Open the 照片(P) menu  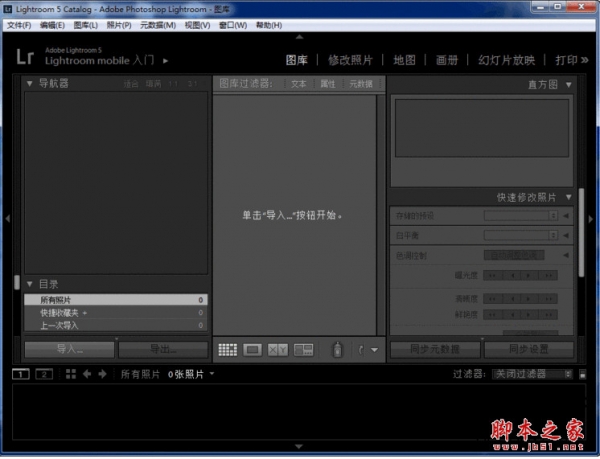(119, 25)
